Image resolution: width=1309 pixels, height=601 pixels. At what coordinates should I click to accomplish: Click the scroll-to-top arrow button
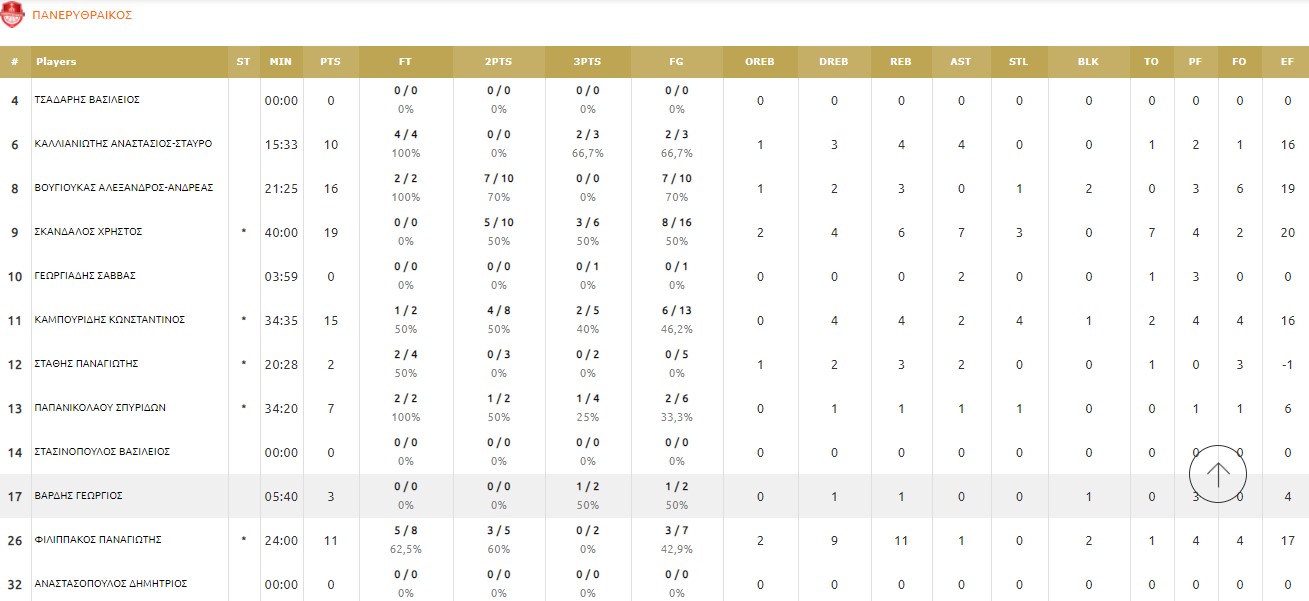(1217, 474)
